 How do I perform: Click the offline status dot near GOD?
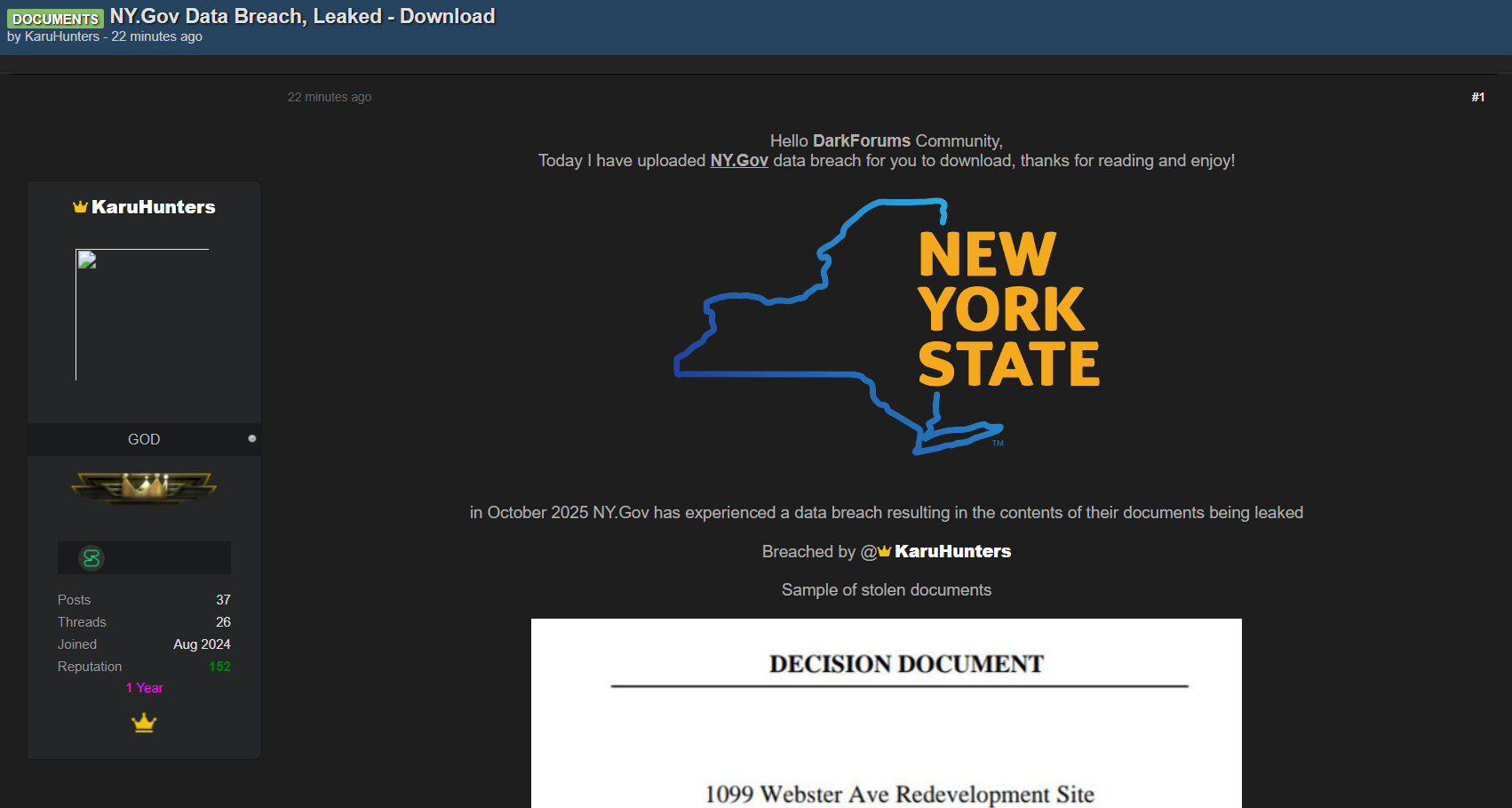pyautogui.click(x=252, y=438)
